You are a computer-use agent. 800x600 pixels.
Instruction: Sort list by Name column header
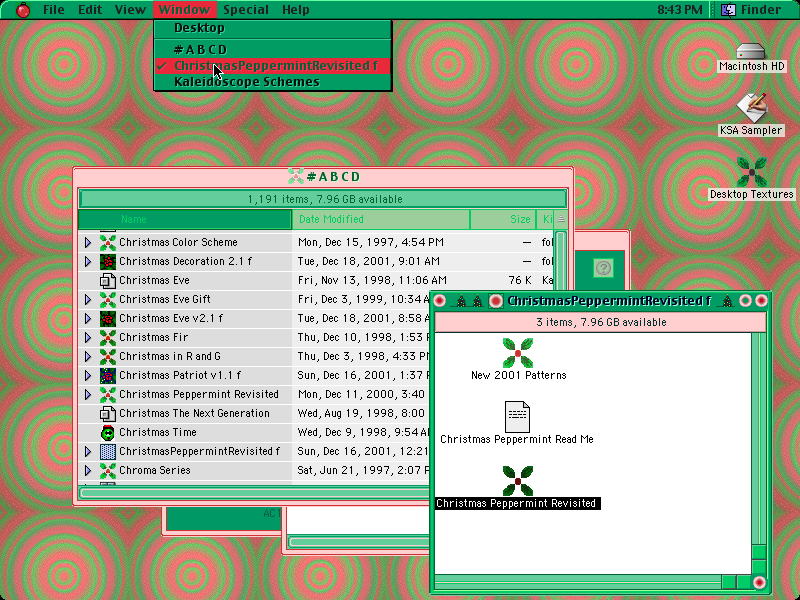[x=185, y=219]
